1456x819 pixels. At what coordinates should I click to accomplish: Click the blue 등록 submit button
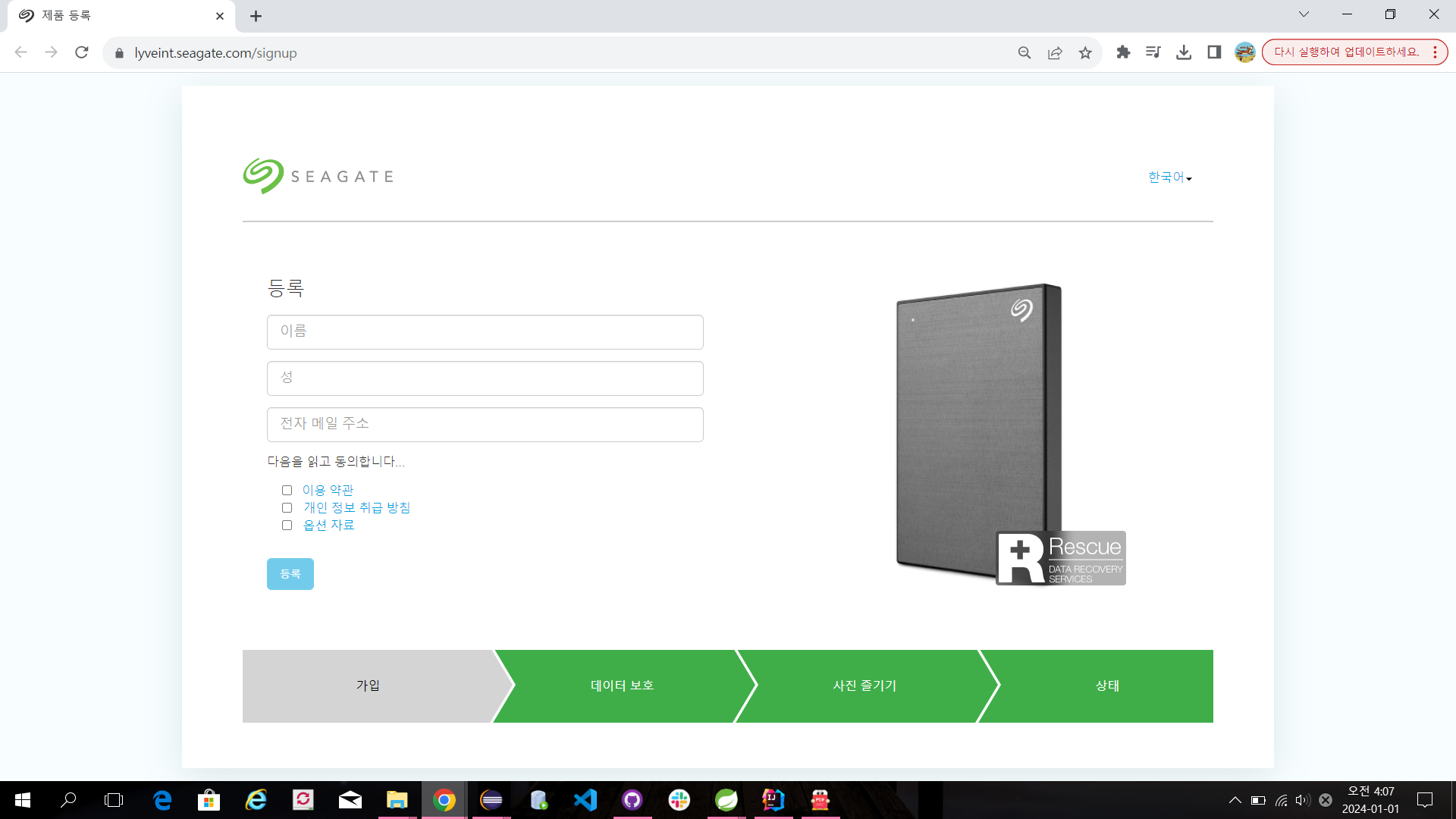(290, 574)
